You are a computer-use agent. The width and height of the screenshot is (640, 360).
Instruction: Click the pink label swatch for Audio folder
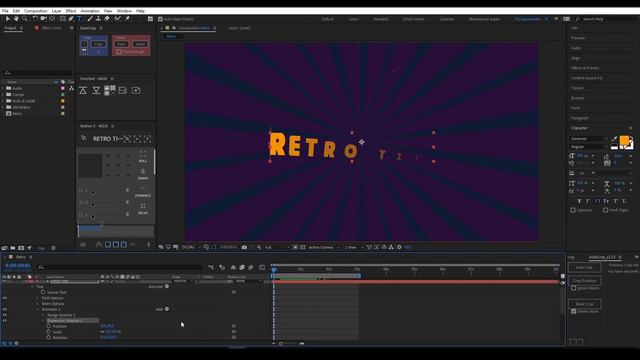tap(62, 88)
